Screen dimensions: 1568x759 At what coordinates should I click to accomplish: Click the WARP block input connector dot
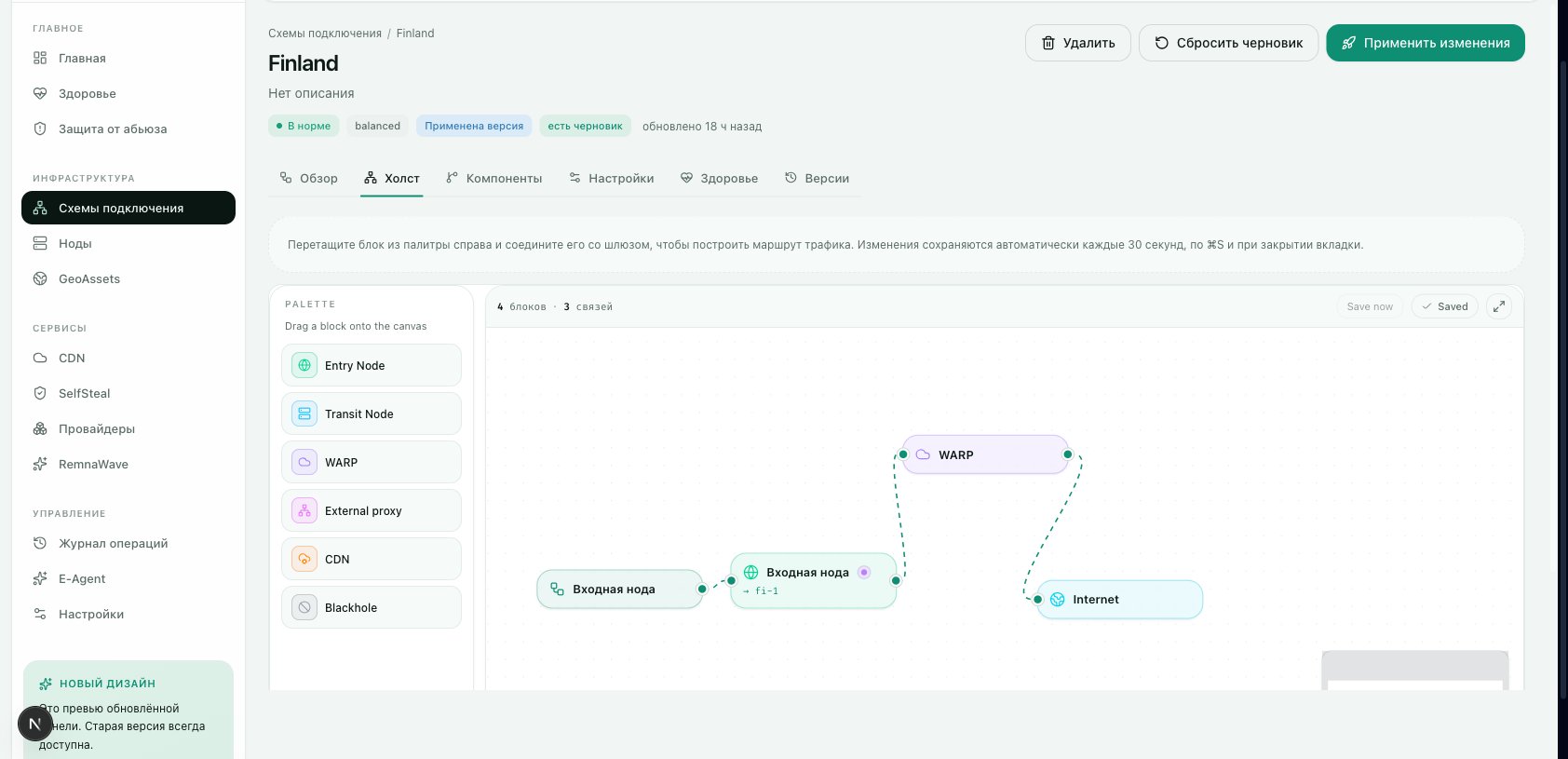(x=903, y=454)
